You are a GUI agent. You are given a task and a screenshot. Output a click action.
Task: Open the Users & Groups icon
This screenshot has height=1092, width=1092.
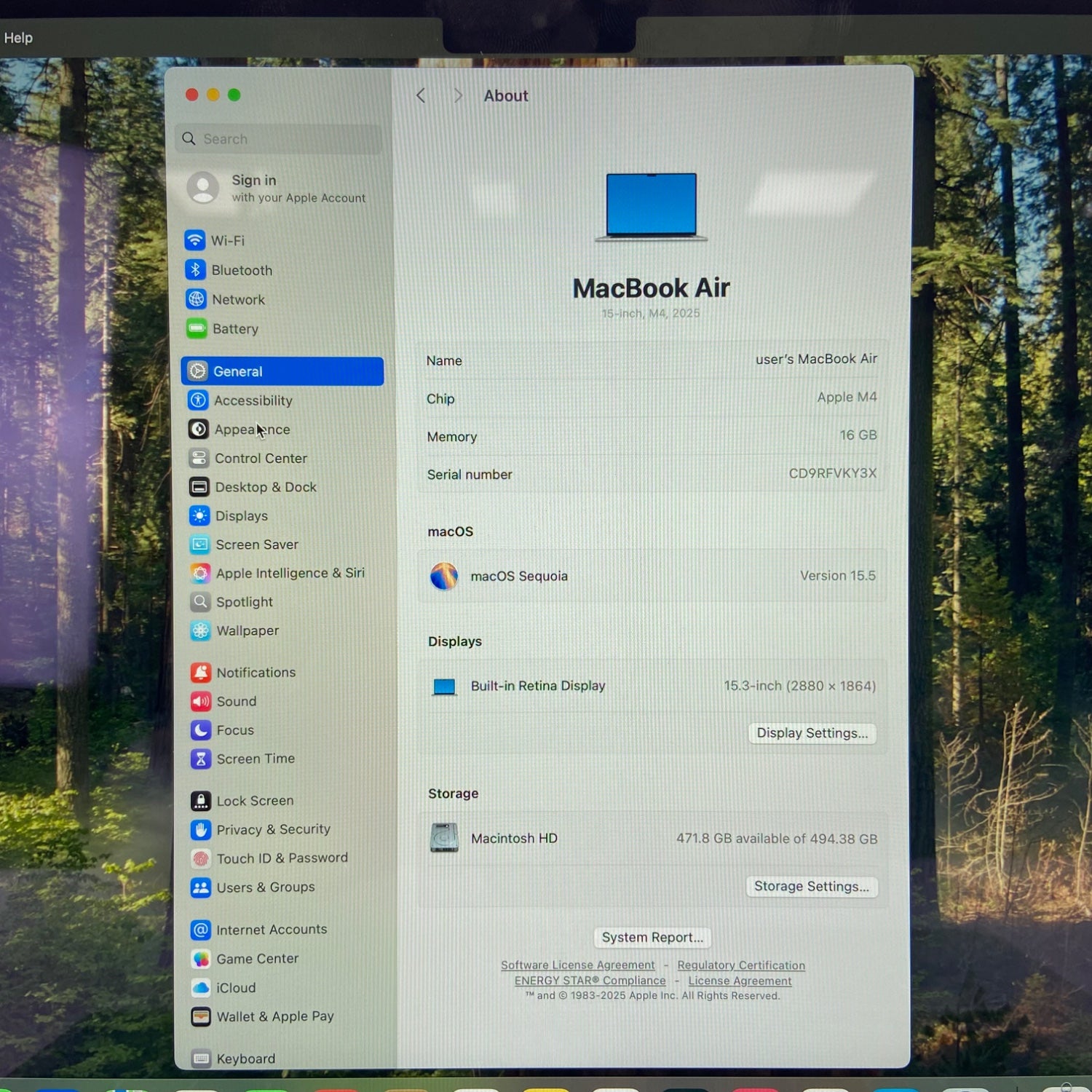201,887
